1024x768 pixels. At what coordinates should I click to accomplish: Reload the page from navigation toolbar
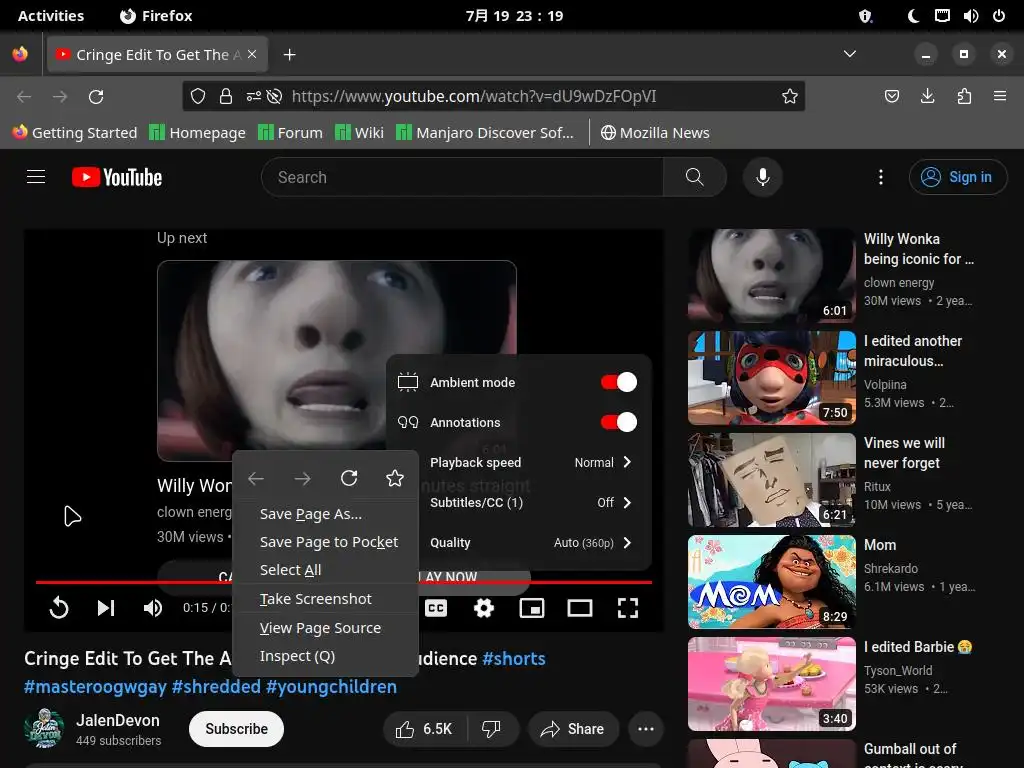click(x=96, y=97)
